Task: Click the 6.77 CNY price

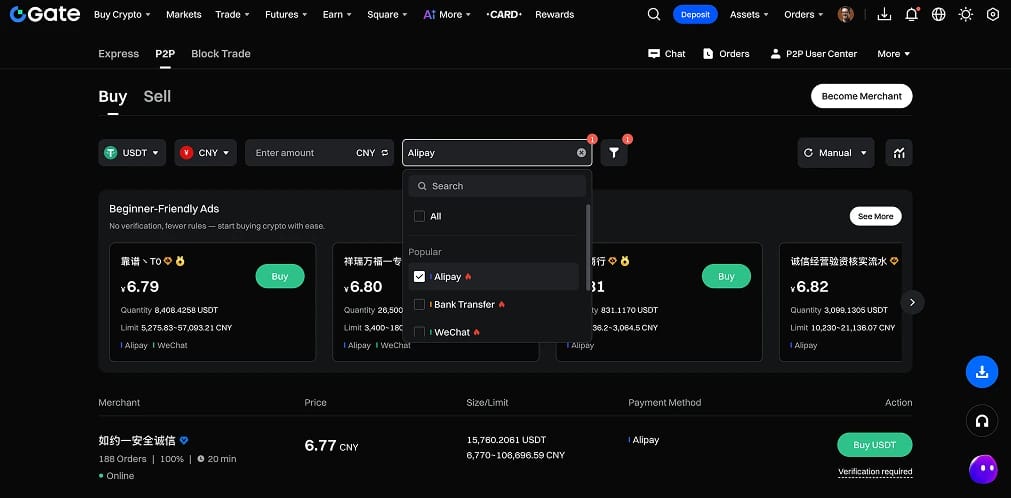Action: point(331,446)
